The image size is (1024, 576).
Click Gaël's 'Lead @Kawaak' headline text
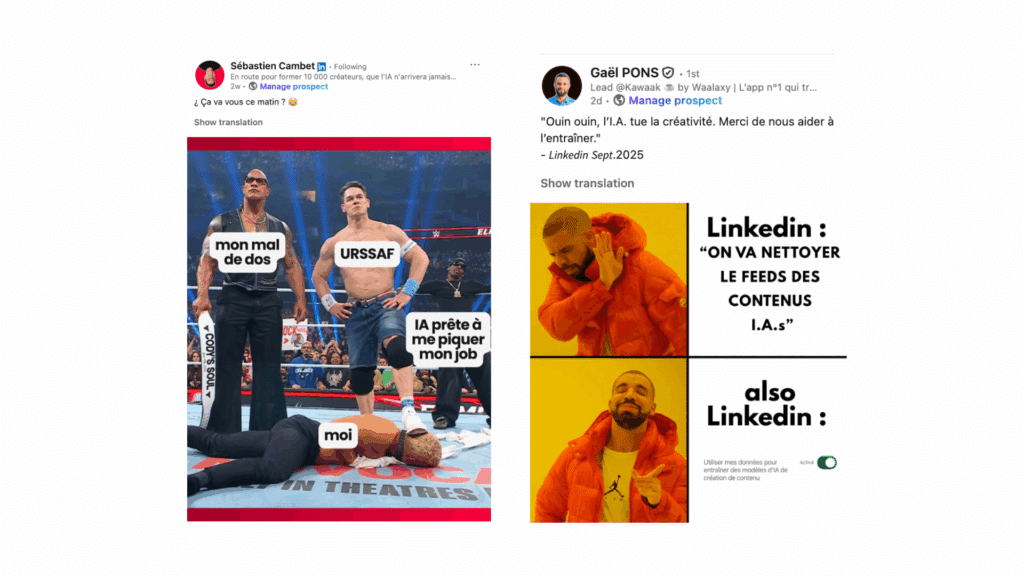pos(703,88)
